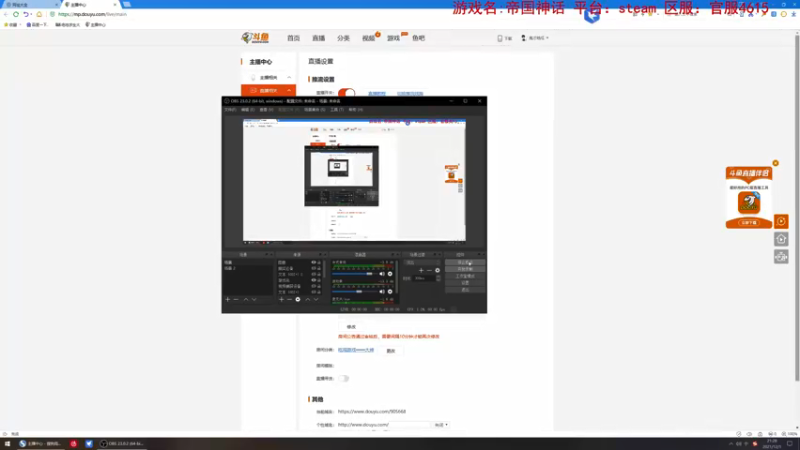Open the blue room category link
The height and width of the screenshot is (450, 800).
(356, 350)
